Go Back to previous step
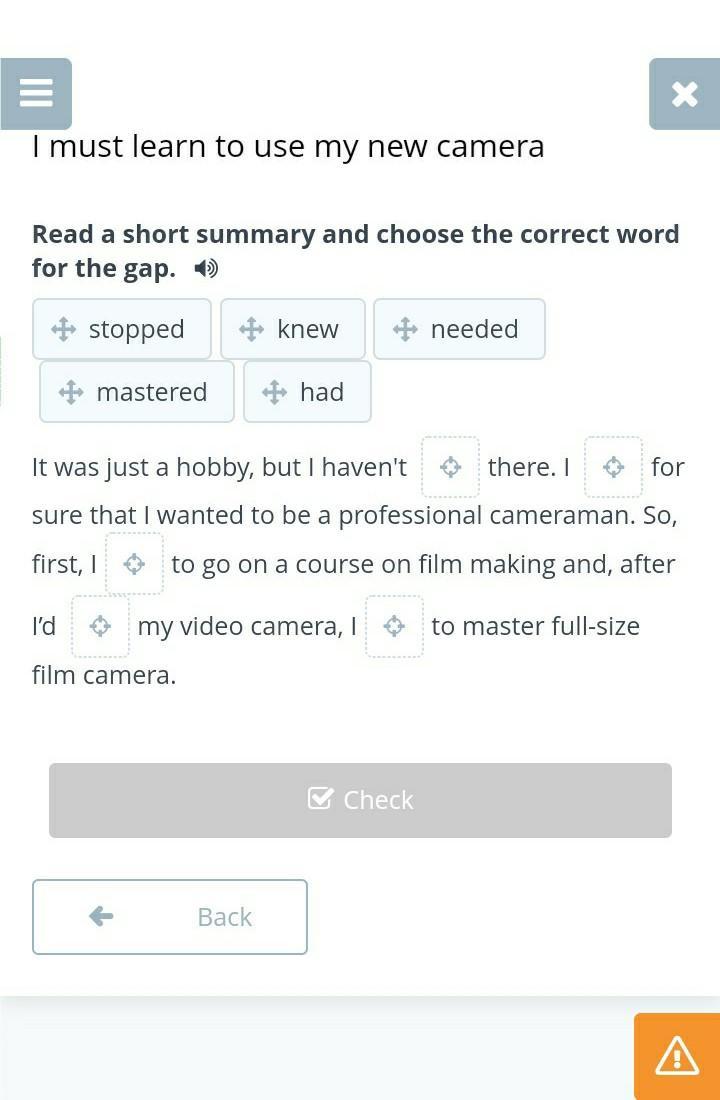 tap(170, 917)
